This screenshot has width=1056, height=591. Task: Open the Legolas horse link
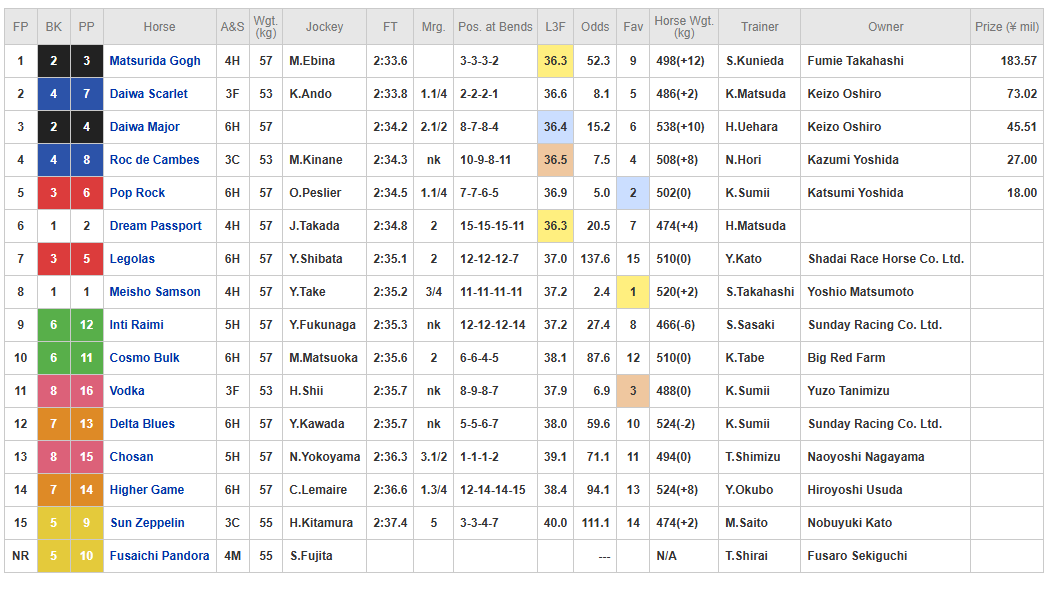pyautogui.click(x=132, y=258)
